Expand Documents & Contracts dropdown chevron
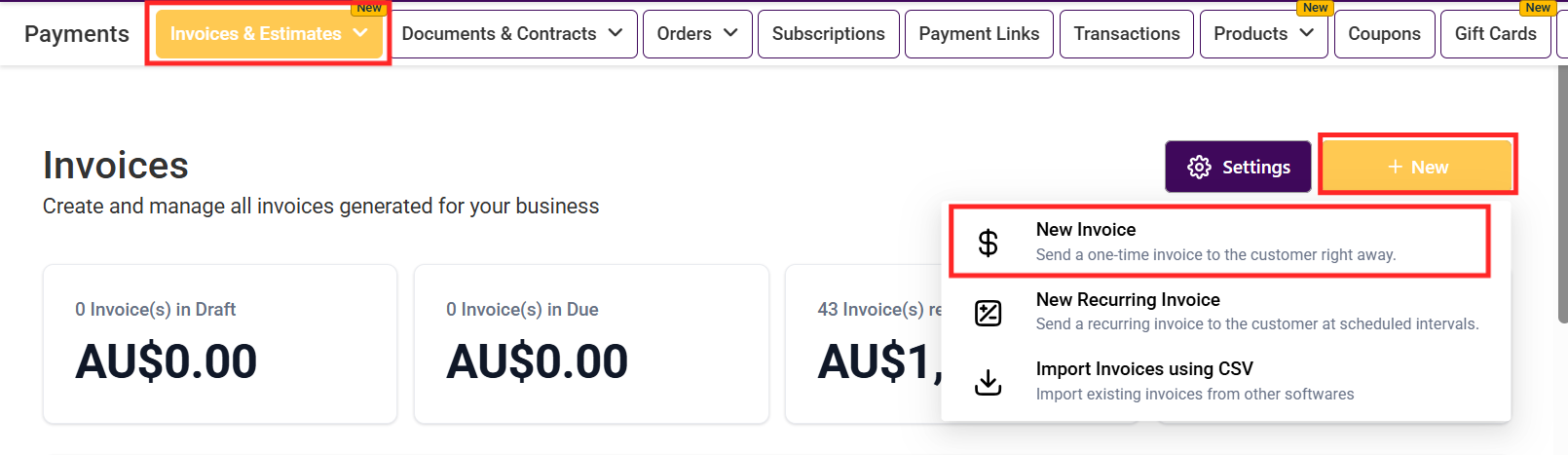Image resolution: width=1568 pixels, height=455 pixels. click(616, 33)
